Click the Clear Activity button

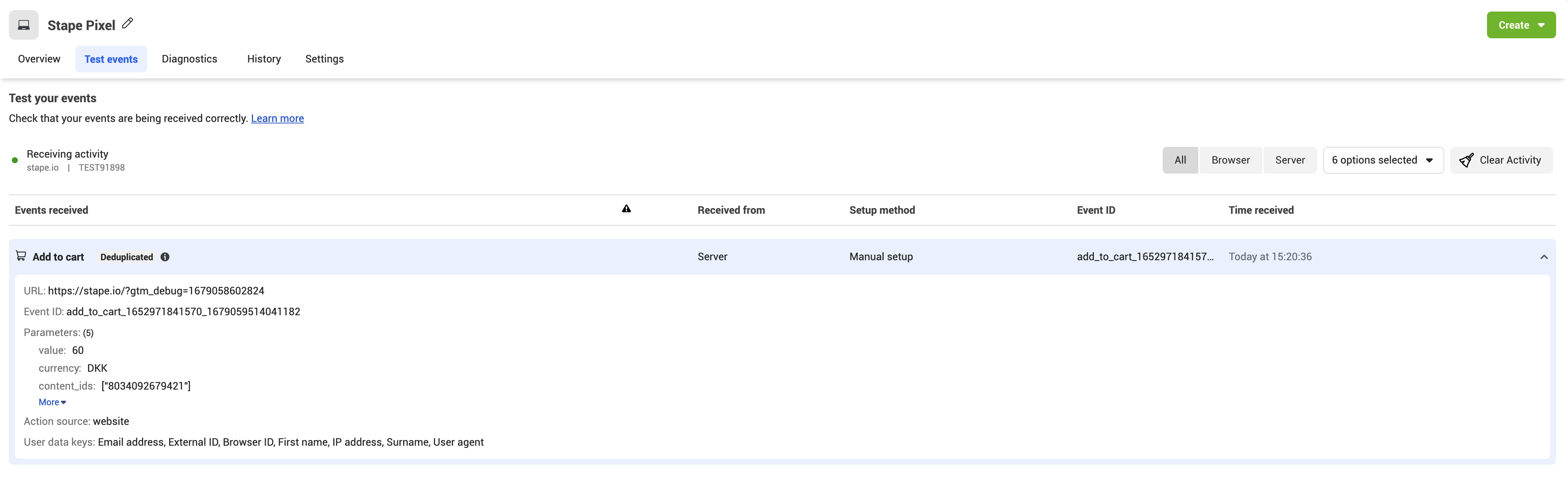[1499, 160]
